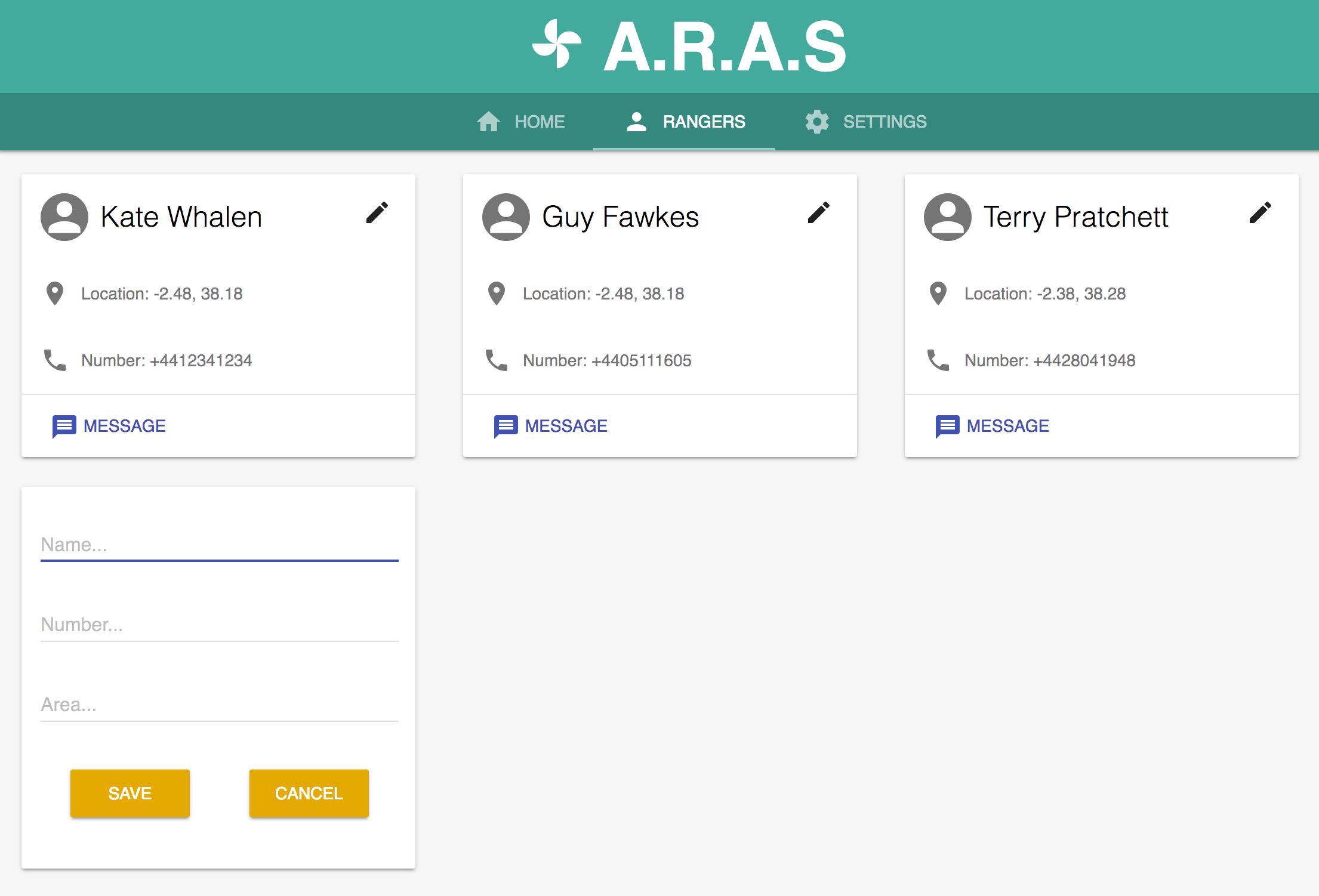Click Guy Fawkes' profile avatar
The image size is (1319, 896).
506,217
